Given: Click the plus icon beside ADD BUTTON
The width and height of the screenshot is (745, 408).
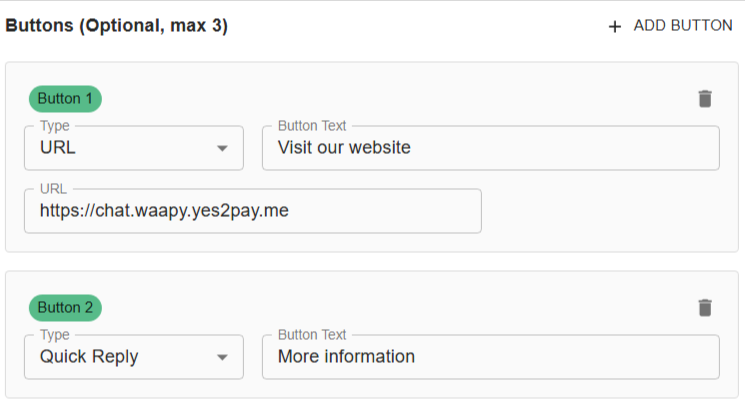Looking at the screenshot, I should pyautogui.click(x=615, y=26).
